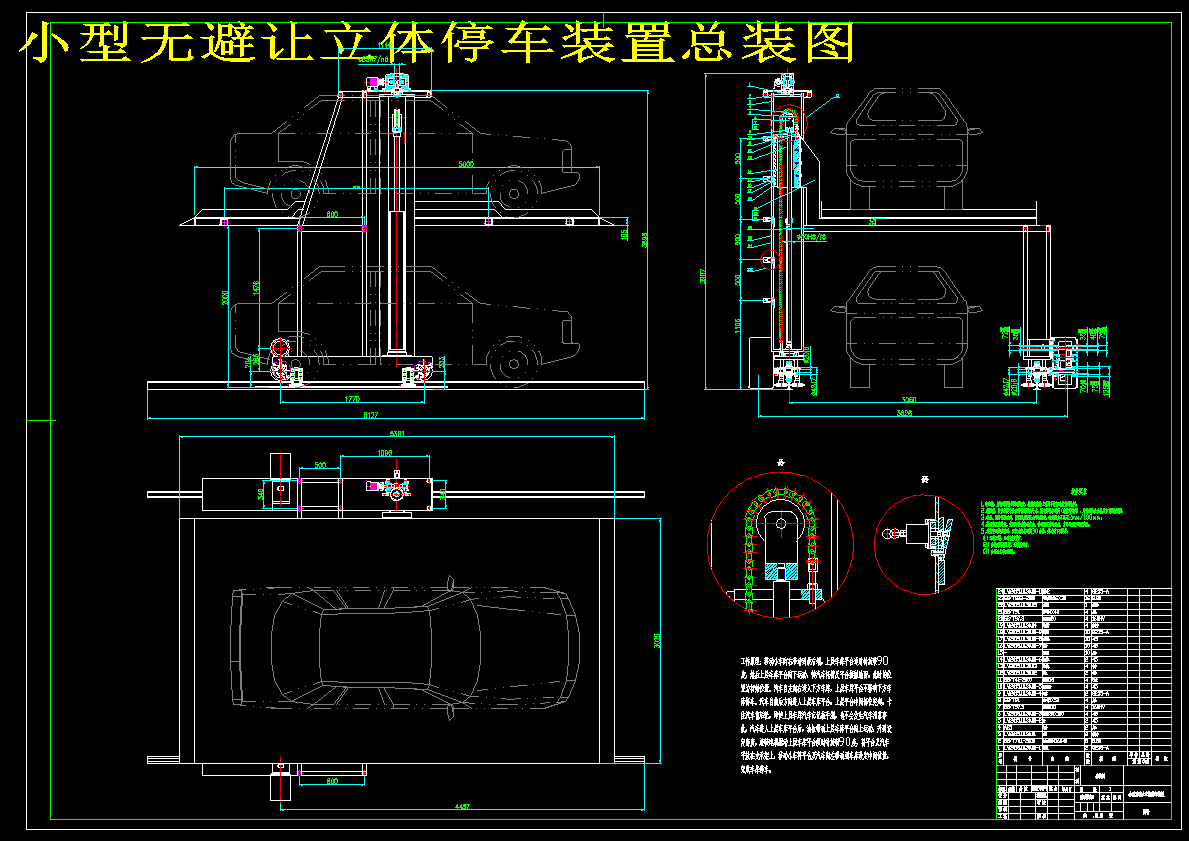The height and width of the screenshot is (841, 1189).
Task: Select the white working principle paragraph
Action: tap(816, 716)
